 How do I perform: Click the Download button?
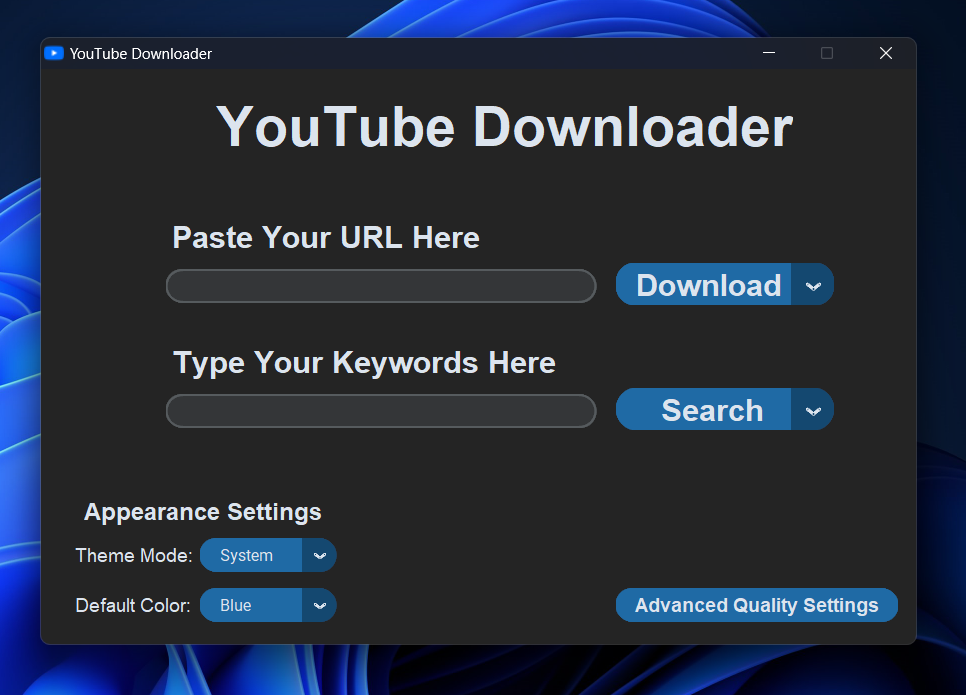point(704,285)
